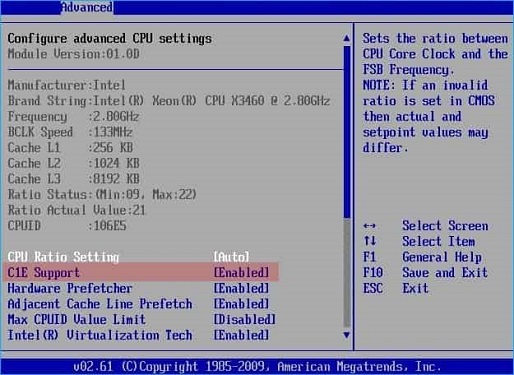Viewport: 514px width, 375px height.
Task: Select C1E Support row label
Action: click(x=44, y=273)
